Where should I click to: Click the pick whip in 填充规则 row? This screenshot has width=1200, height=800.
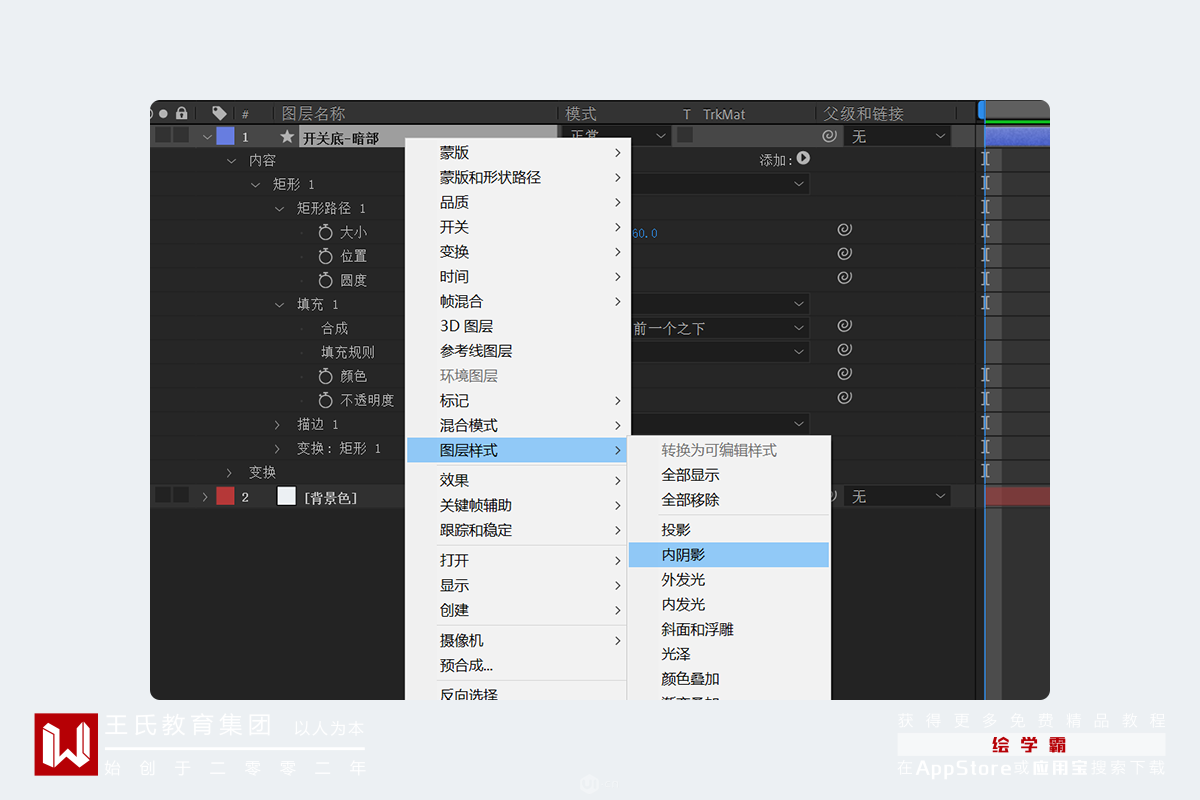click(845, 350)
